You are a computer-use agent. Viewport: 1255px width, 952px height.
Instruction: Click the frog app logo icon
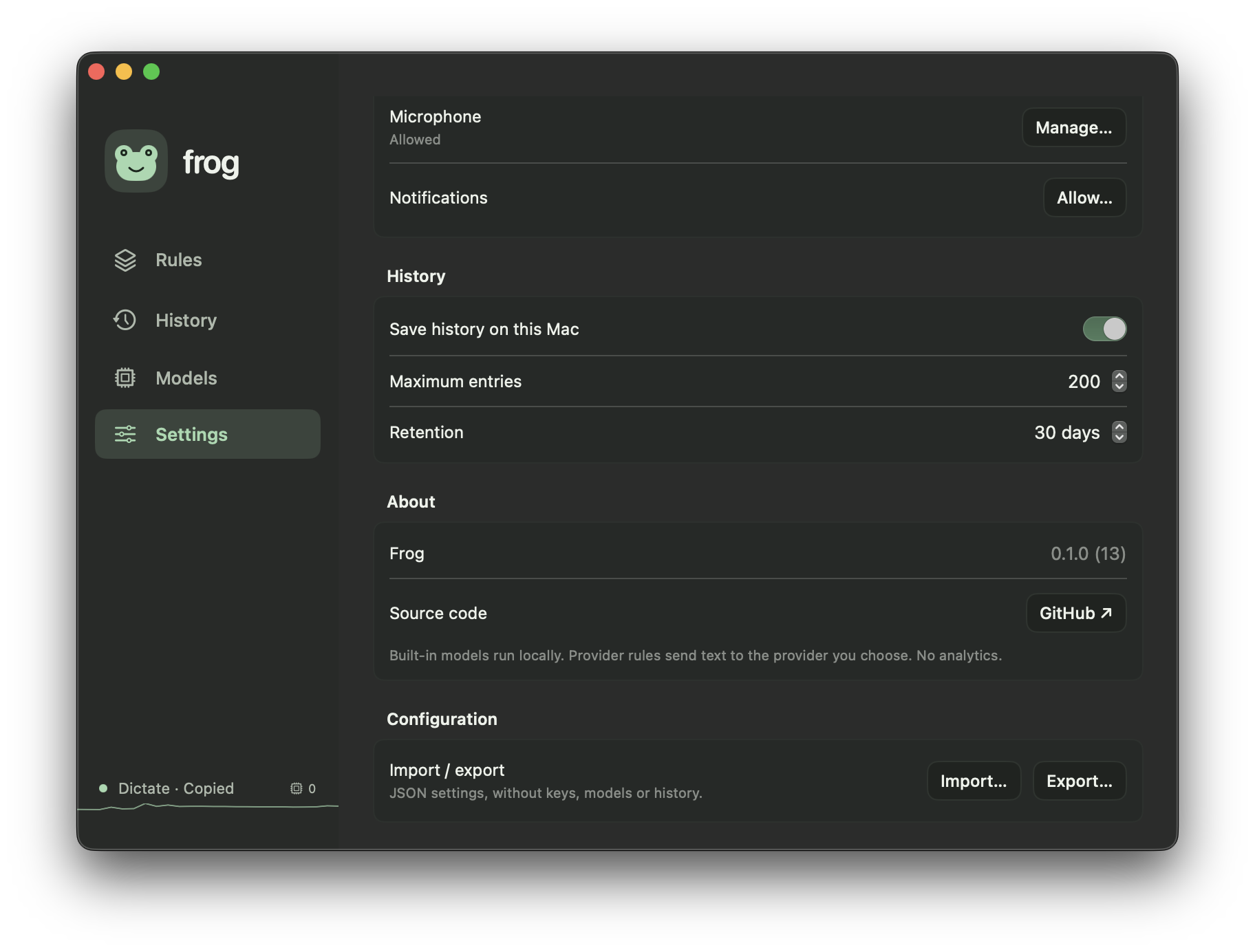(x=136, y=161)
